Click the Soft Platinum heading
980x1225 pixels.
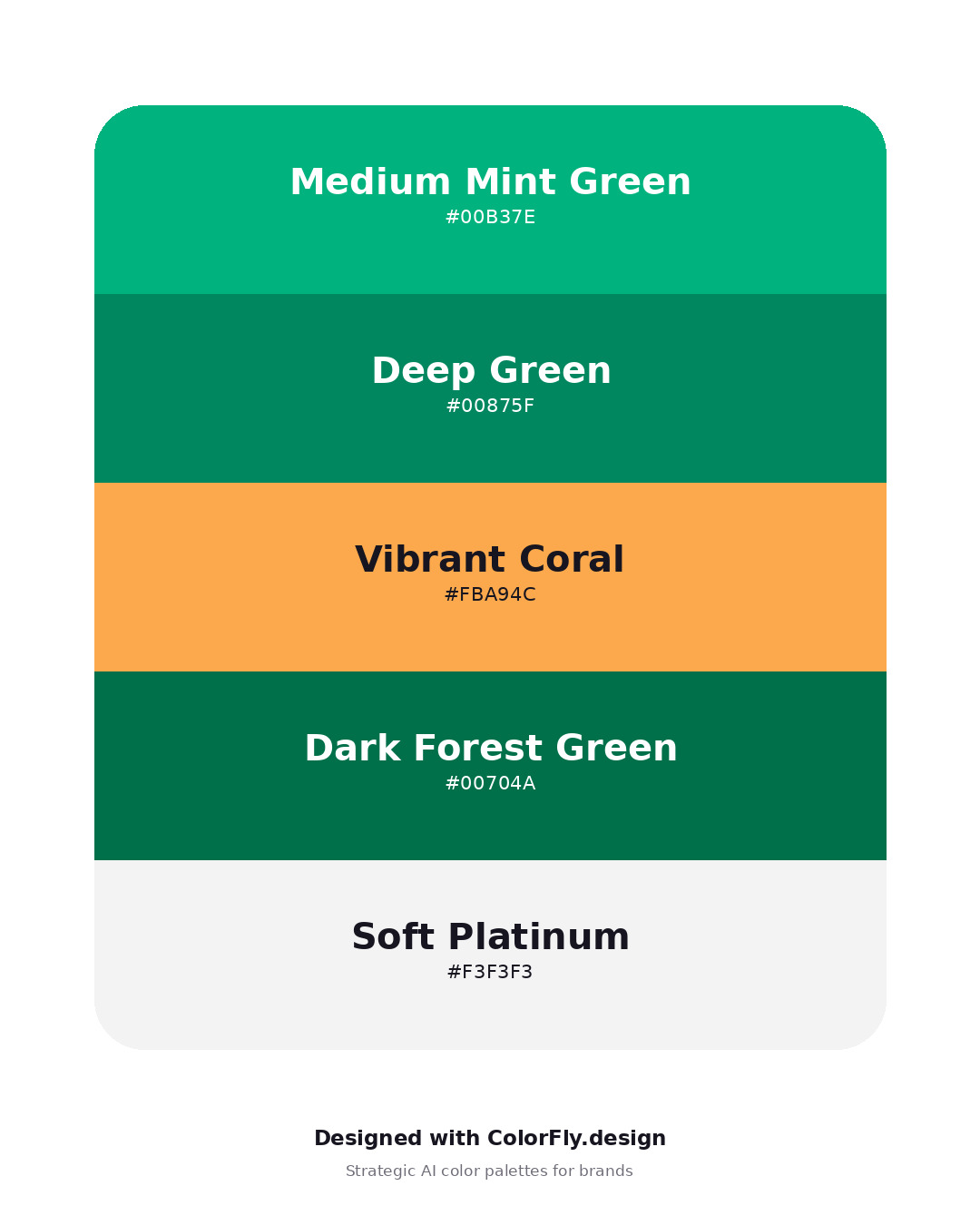click(x=490, y=936)
